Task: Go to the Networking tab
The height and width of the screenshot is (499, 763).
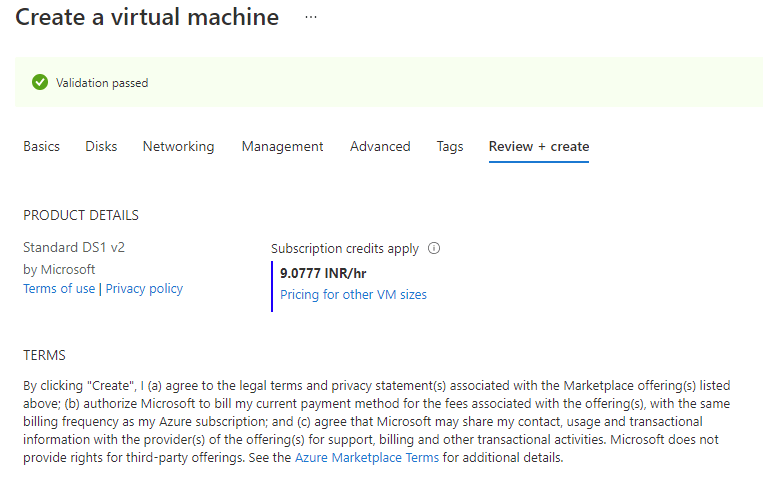Action: coord(178,147)
